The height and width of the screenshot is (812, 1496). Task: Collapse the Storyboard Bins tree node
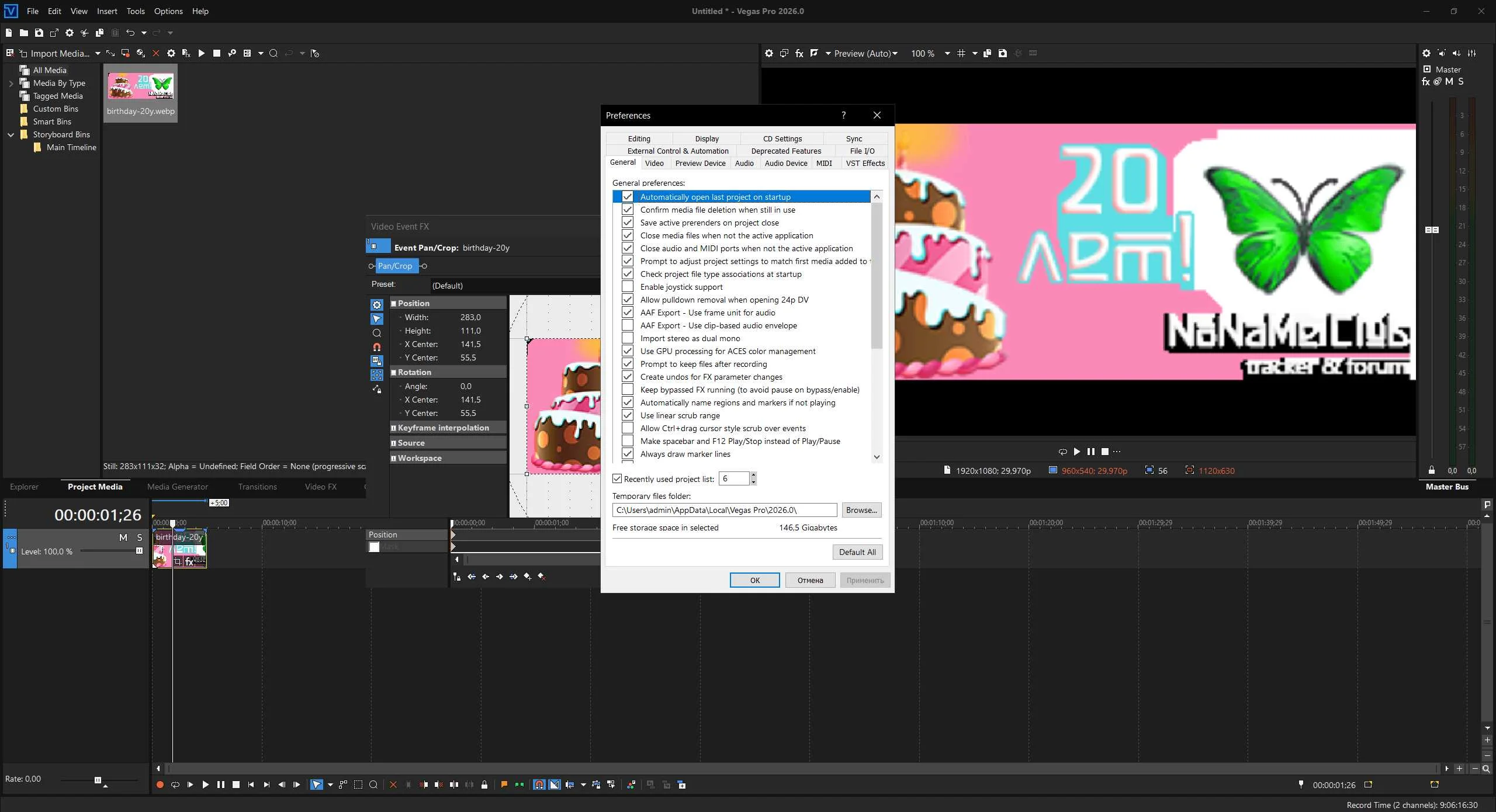(11, 135)
